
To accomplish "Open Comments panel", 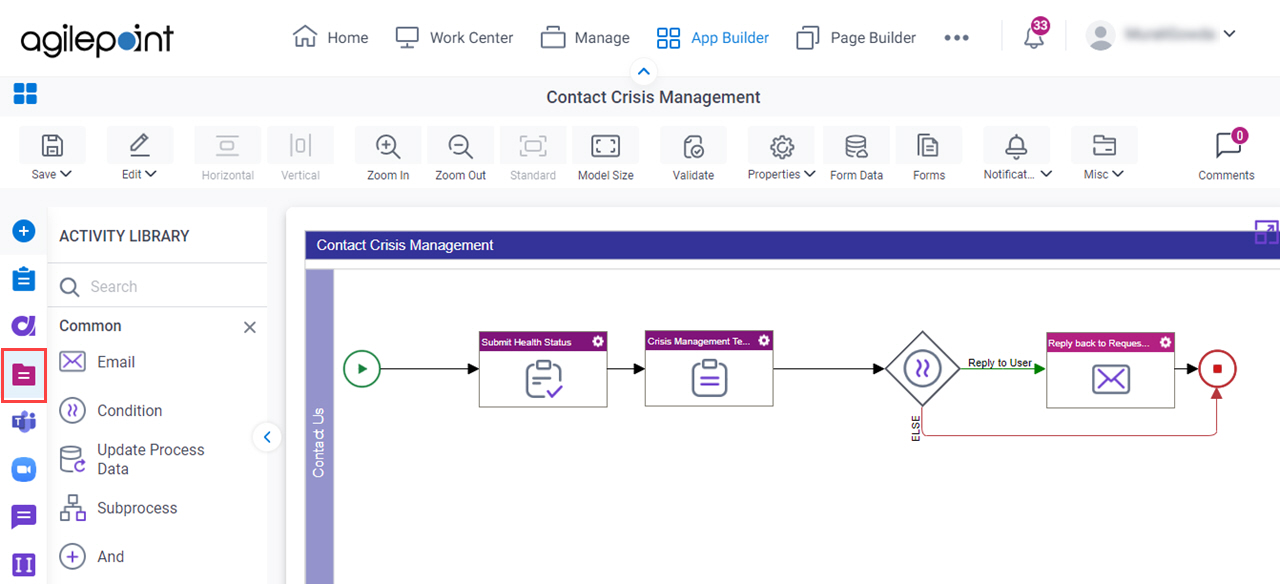I will click(x=1227, y=156).
